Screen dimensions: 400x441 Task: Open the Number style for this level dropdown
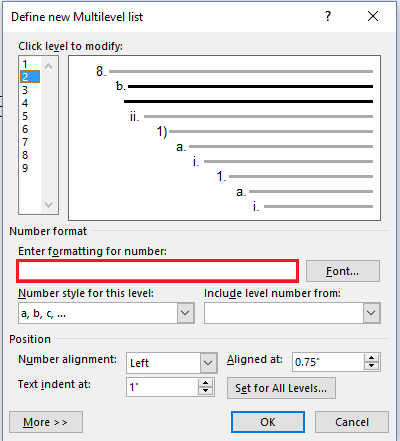click(185, 313)
